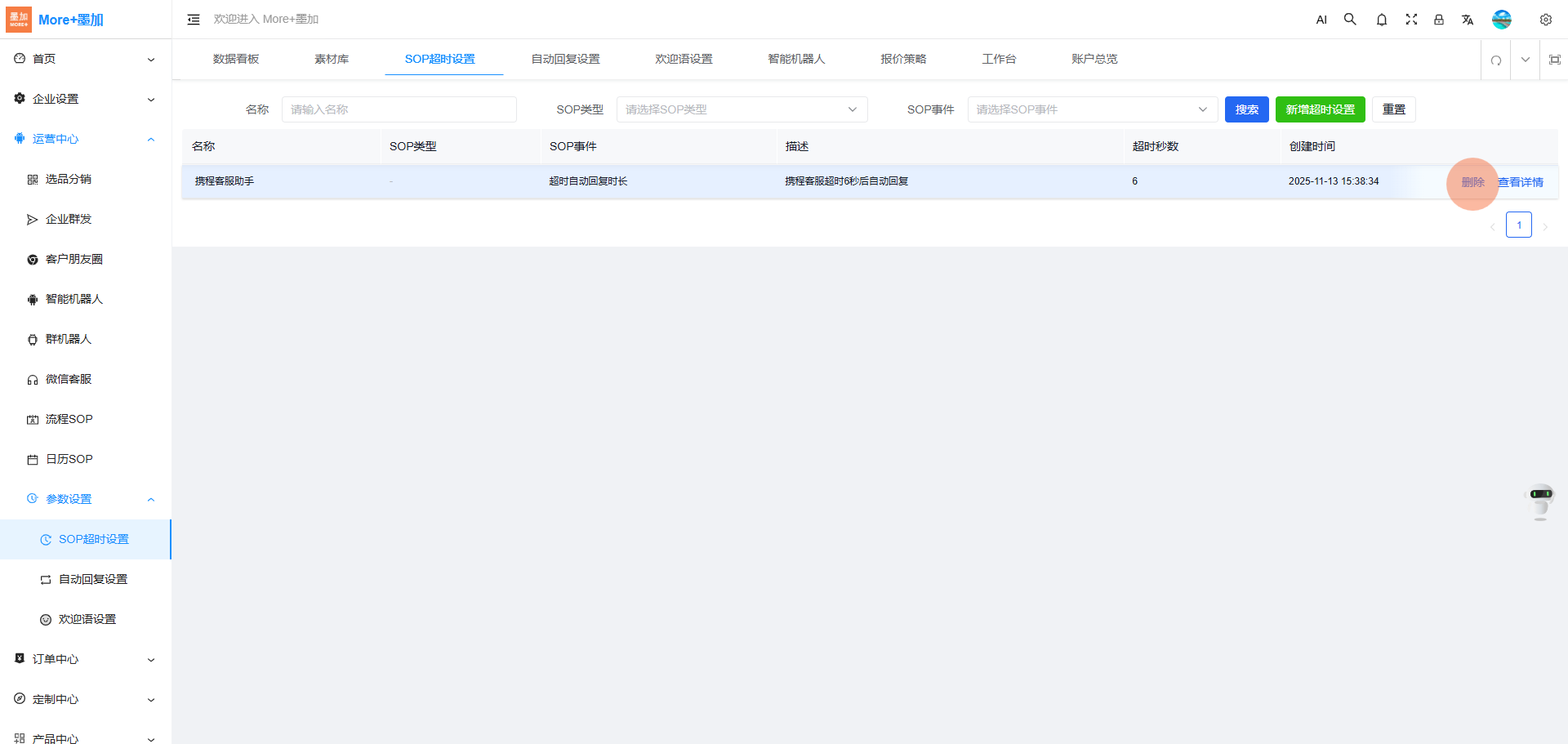
Task: Enter fullscreen with the expand icon
Action: [1411, 20]
